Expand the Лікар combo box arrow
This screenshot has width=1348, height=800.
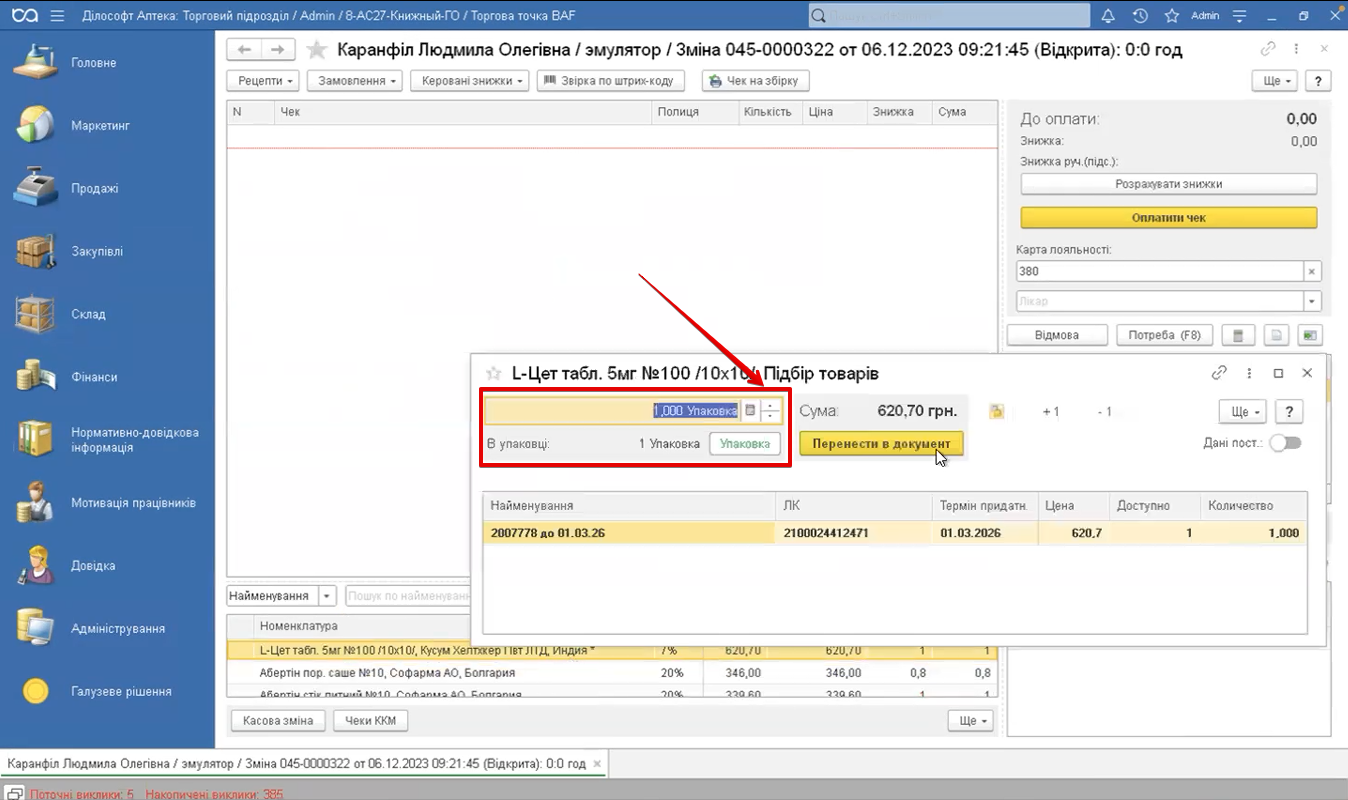(x=1311, y=301)
